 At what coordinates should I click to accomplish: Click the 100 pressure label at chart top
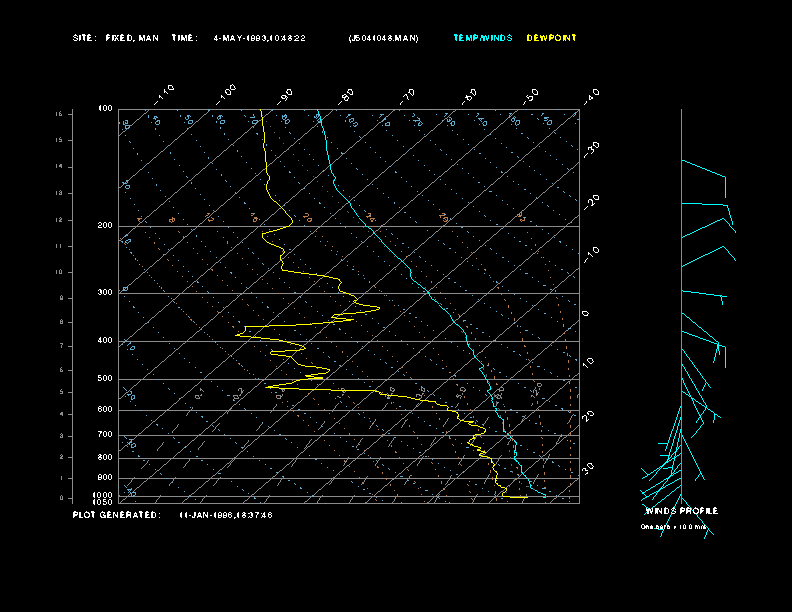[x=105, y=108]
